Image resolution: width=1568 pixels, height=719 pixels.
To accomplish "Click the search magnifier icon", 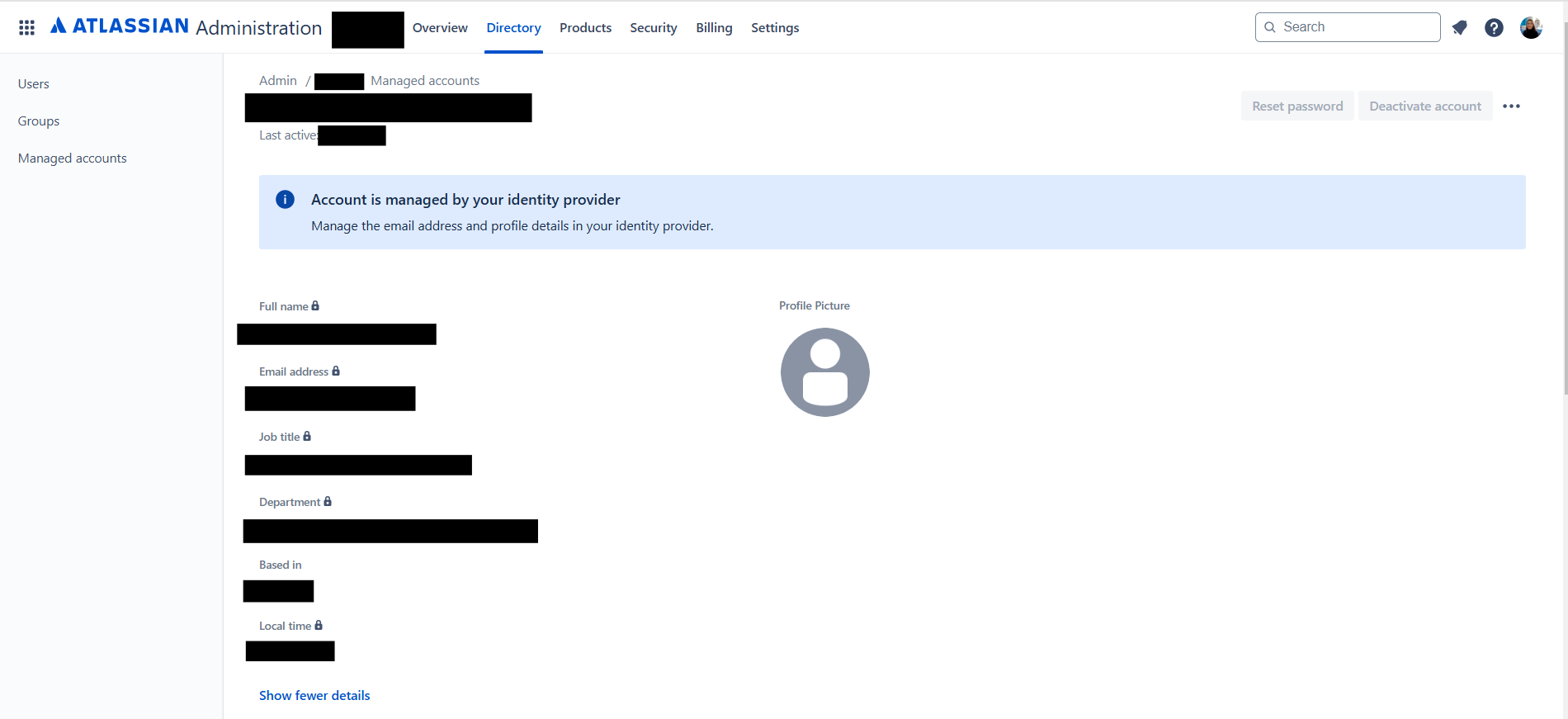I will [1270, 27].
